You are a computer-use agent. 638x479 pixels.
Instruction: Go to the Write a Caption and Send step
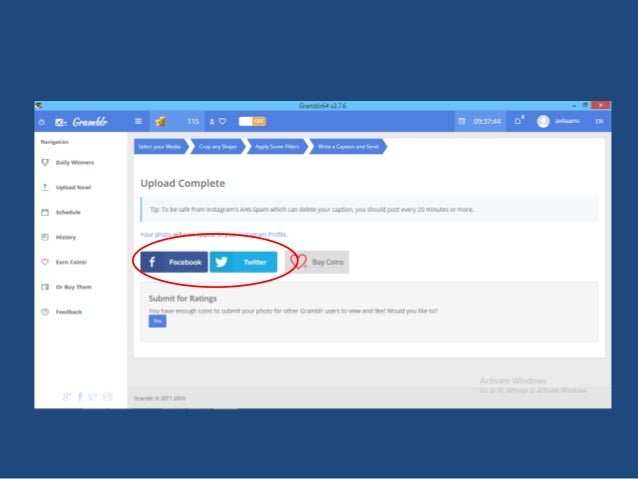(x=348, y=147)
